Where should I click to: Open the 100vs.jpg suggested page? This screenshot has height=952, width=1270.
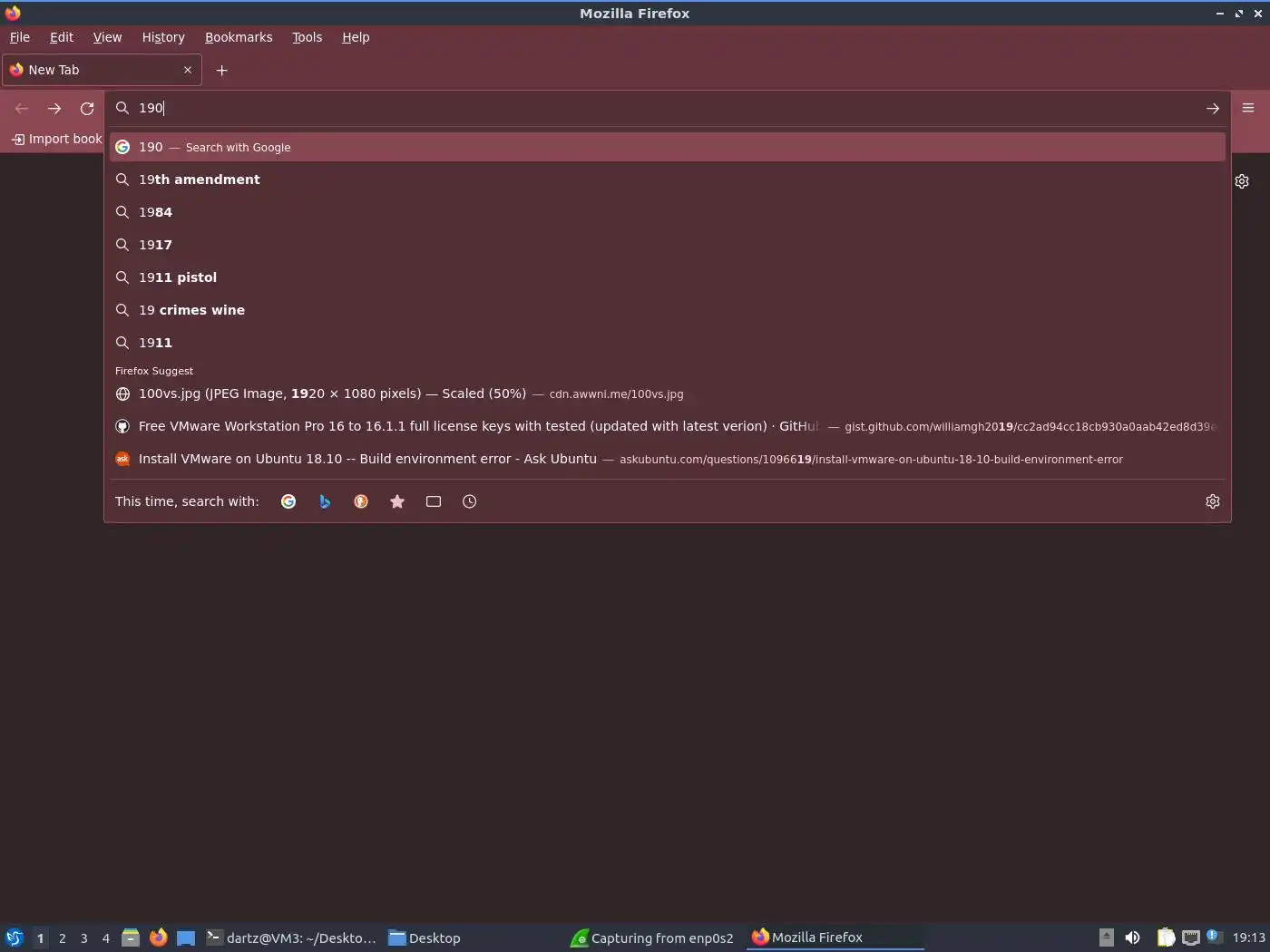[668, 393]
